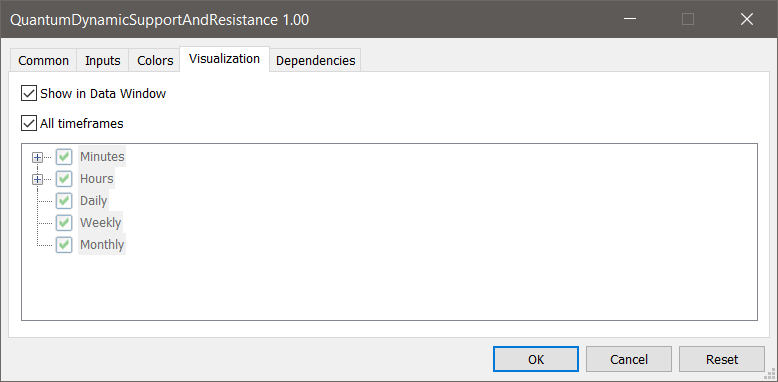Toggle the Daily timeframe checkmark
The width and height of the screenshot is (778, 382).
[x=64, y=200]
